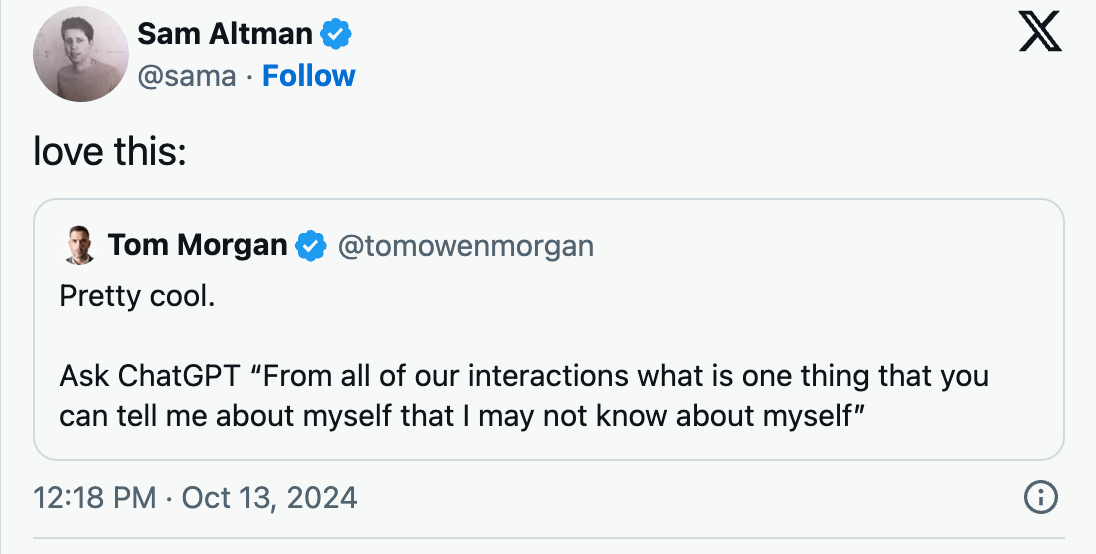Image resolution: width=1096 pixels, height=554 pixels.
Task: Click the X logo icon
Action: (x=1040, y=33)
